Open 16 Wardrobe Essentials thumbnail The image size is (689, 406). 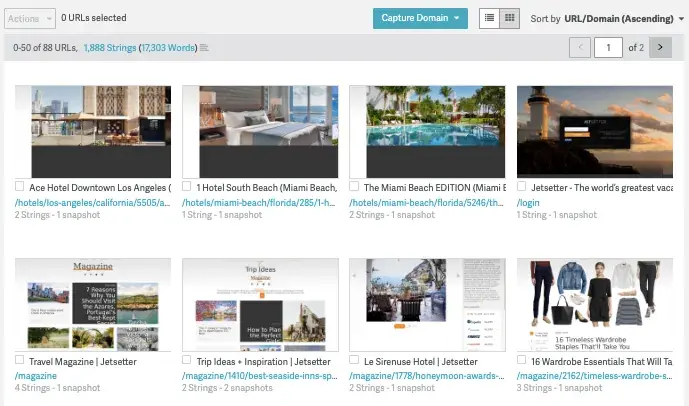coord(595,305)
